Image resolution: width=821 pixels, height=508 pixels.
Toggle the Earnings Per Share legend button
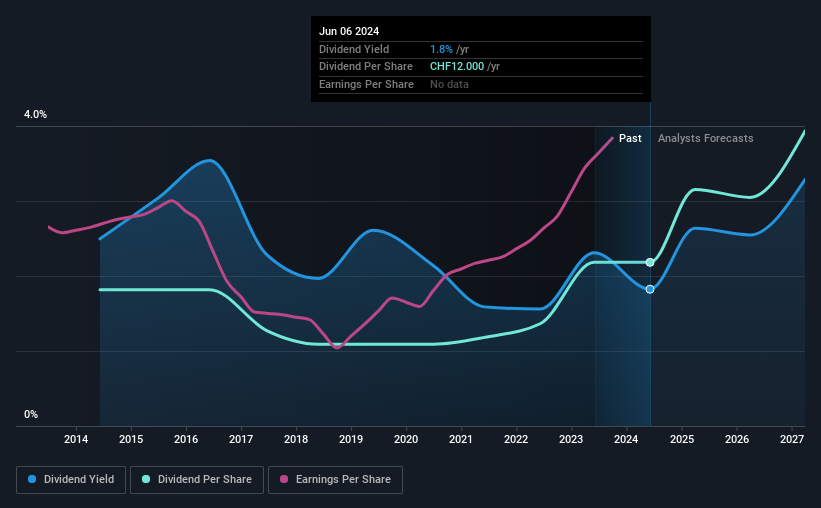pyautogui.click(x=335, y=480)
